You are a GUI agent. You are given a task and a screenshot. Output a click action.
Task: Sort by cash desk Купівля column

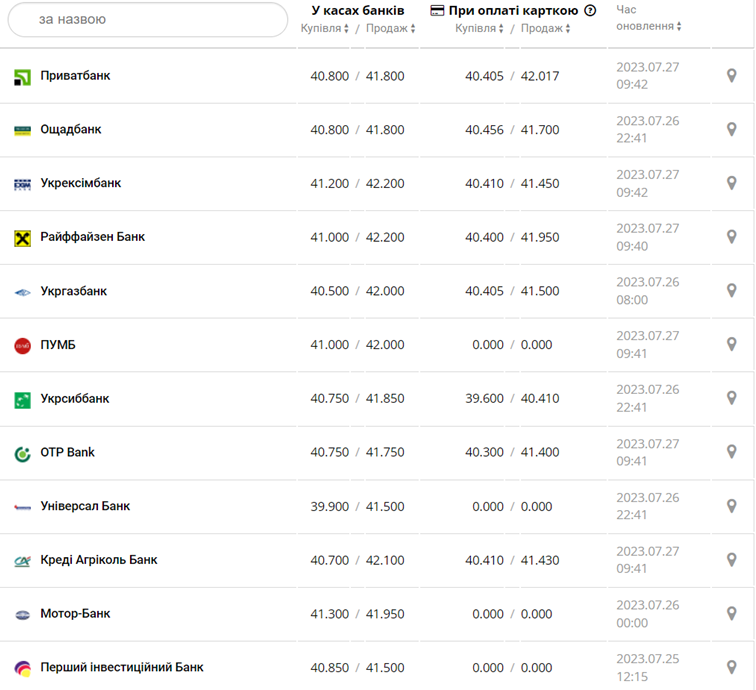tap(325, 29)
